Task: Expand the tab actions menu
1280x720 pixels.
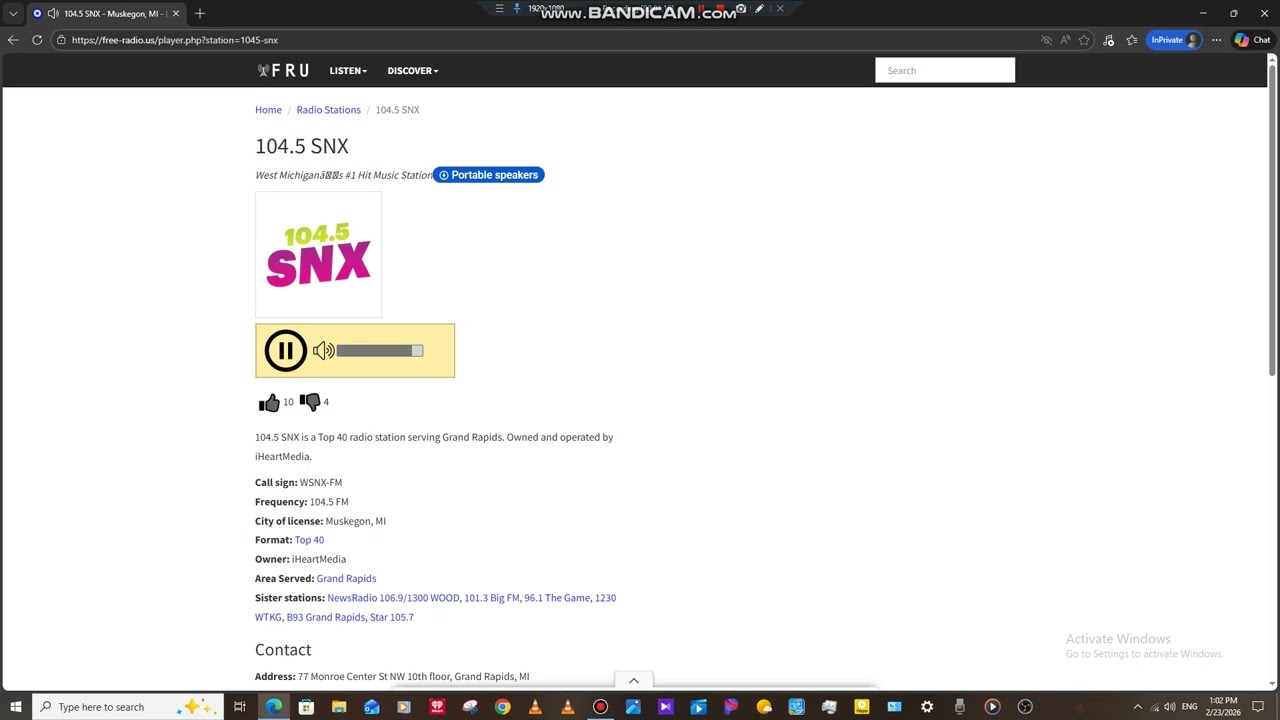Action: 13,14
